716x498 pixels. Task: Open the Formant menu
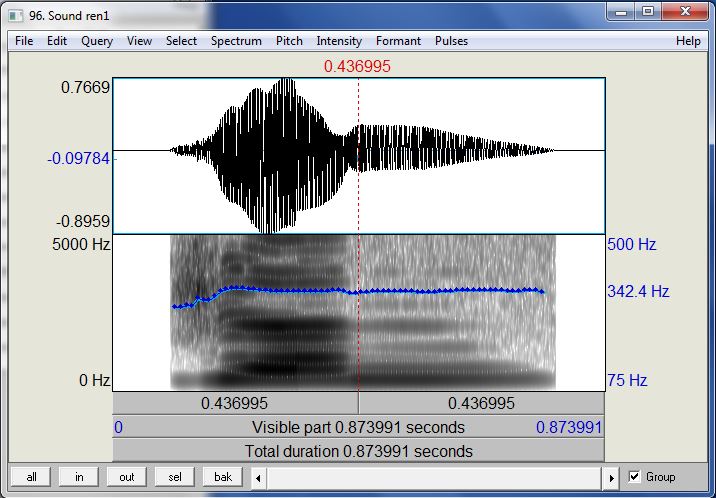(398, 41)
